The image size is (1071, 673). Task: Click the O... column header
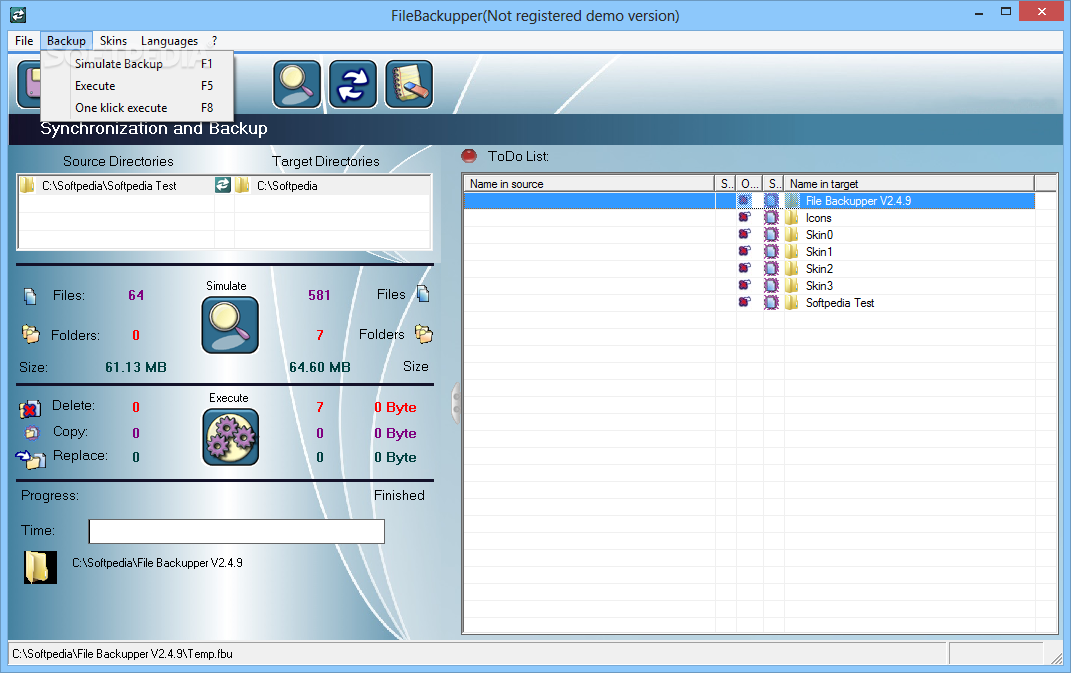point(749,184)
